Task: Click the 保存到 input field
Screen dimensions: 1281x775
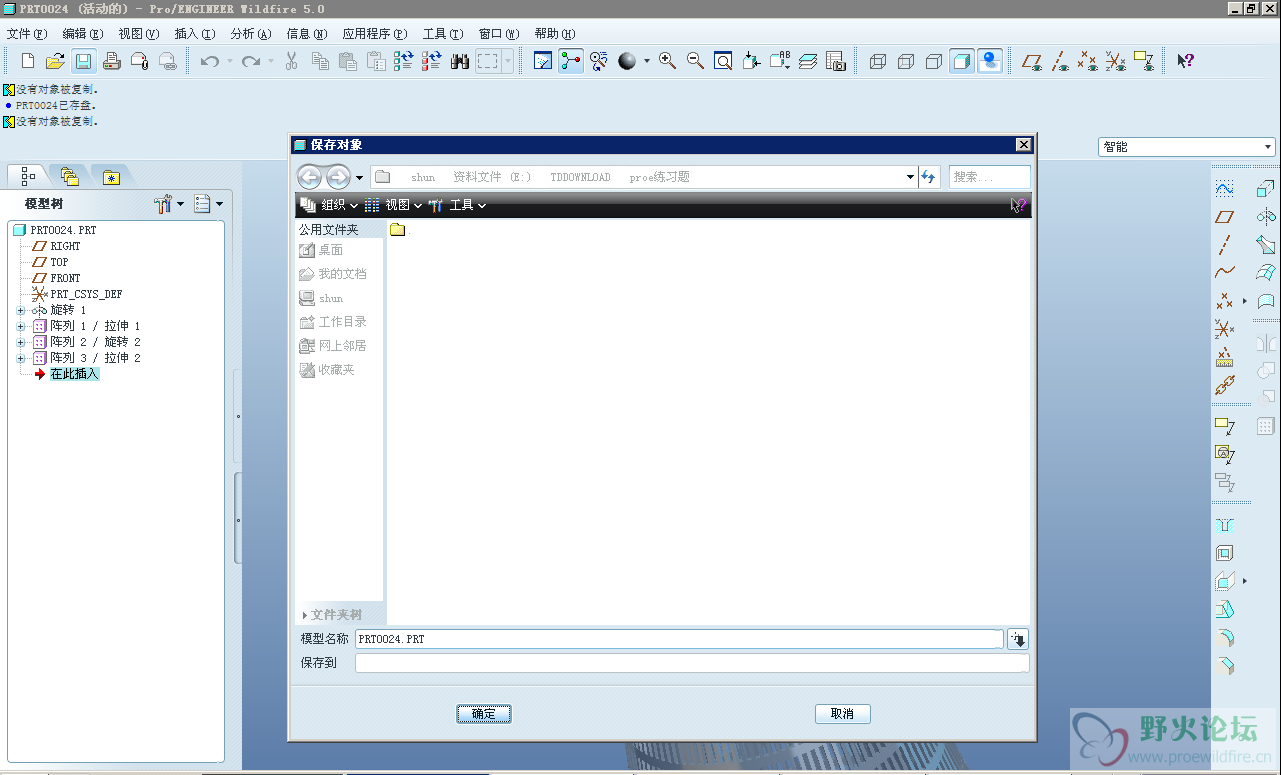Action: [x=692, y=663]
